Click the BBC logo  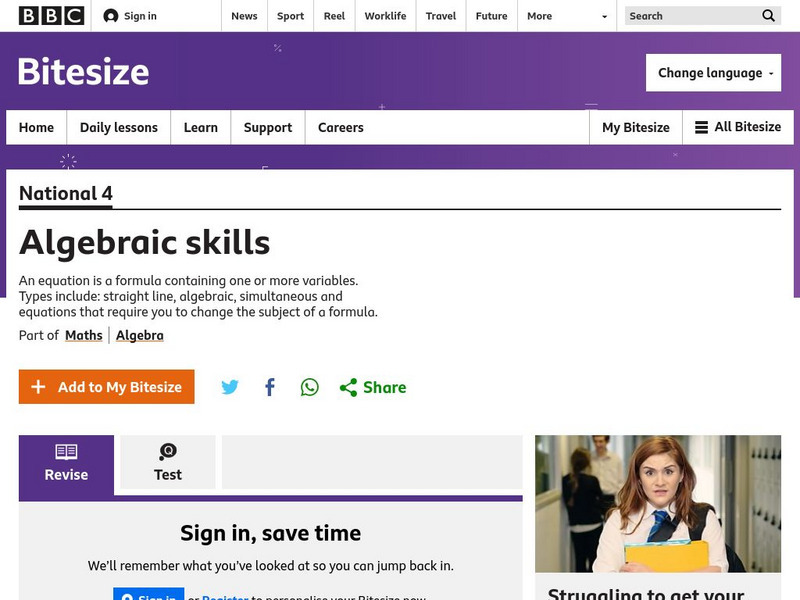coord(52,16)
